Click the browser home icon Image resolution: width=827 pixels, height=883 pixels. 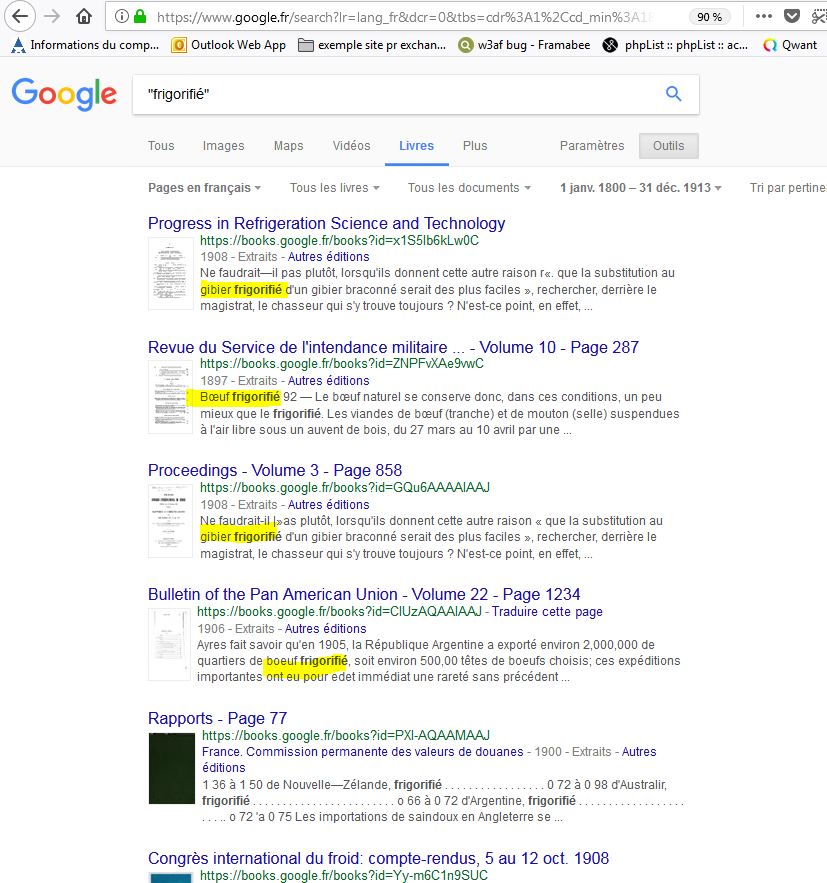pyautogui.click(x=85, y=17)
